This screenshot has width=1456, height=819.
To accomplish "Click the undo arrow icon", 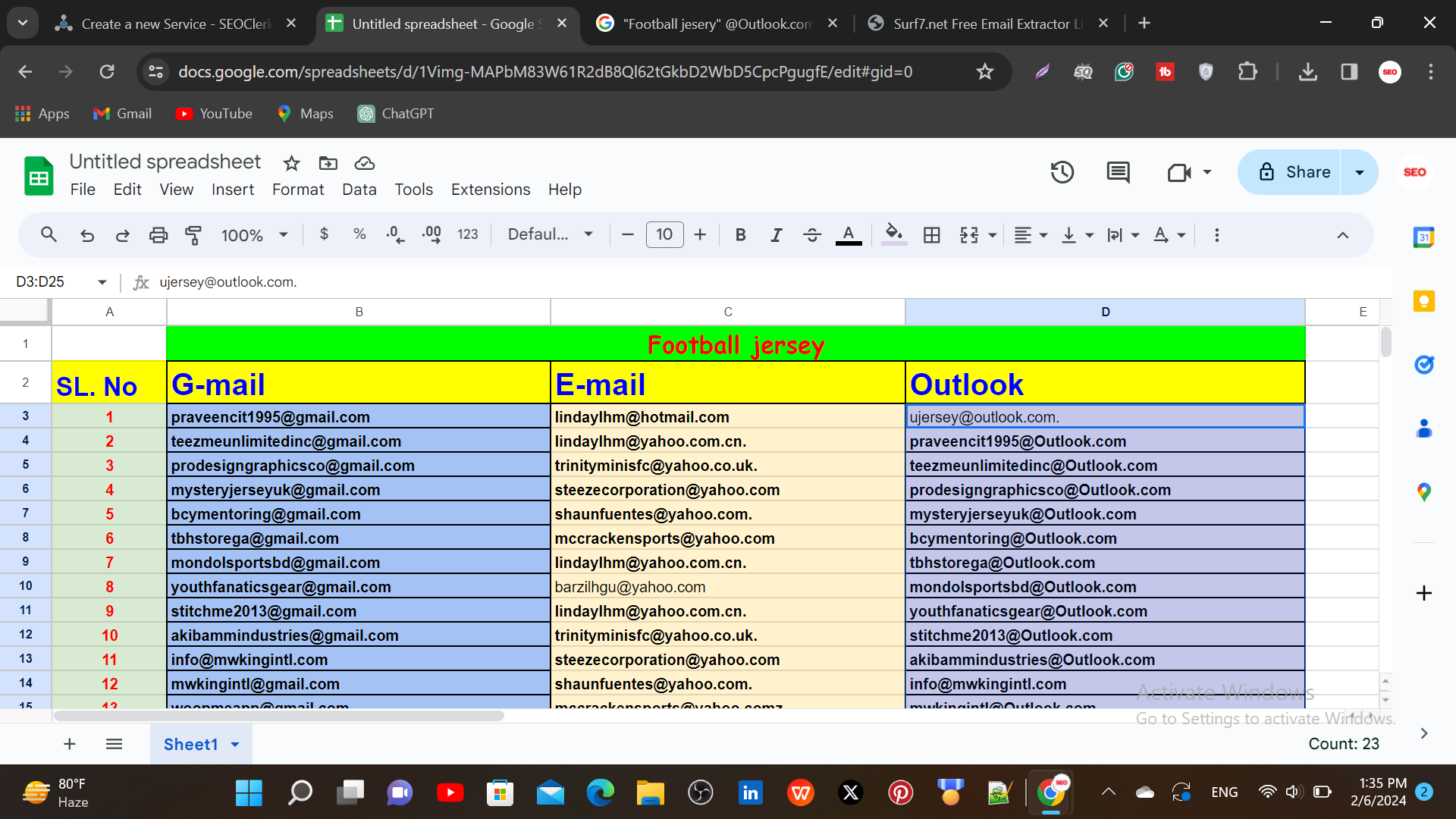I will [87, 235].
